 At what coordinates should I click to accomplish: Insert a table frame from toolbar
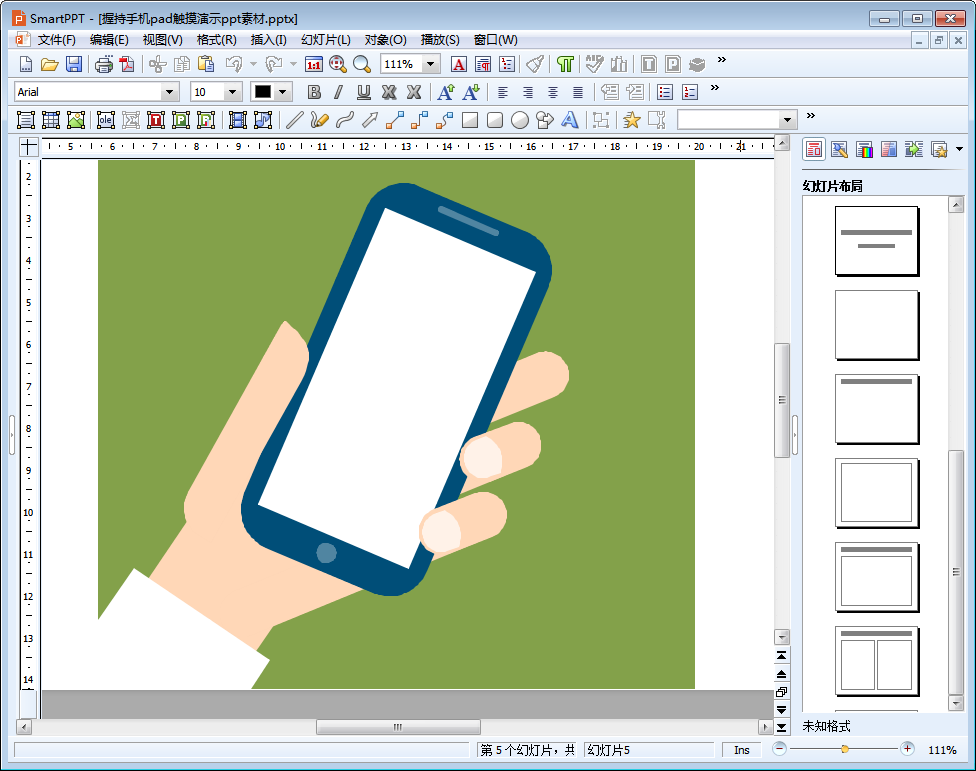pyautogui.click(x=50, y=119)
